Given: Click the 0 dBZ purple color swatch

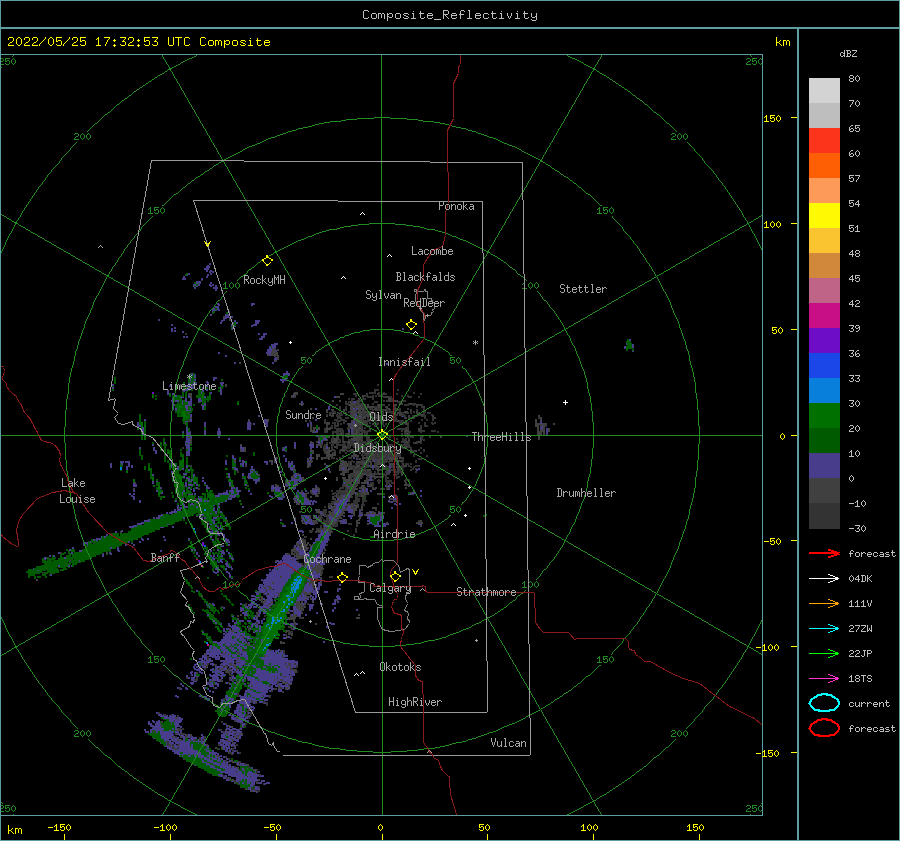Looking at the screenshot, I should [824, 465].
